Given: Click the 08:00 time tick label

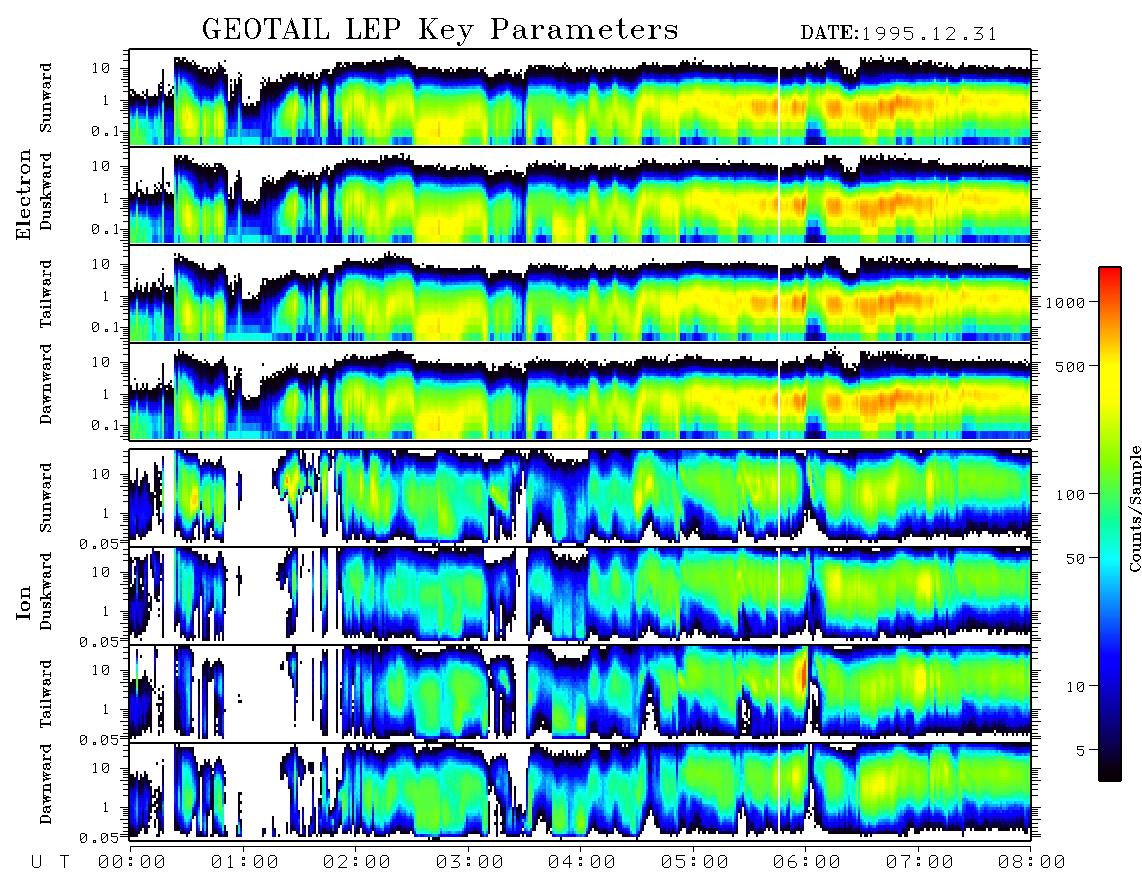Looking at the screenshot, I should (x=1032, y=862).
